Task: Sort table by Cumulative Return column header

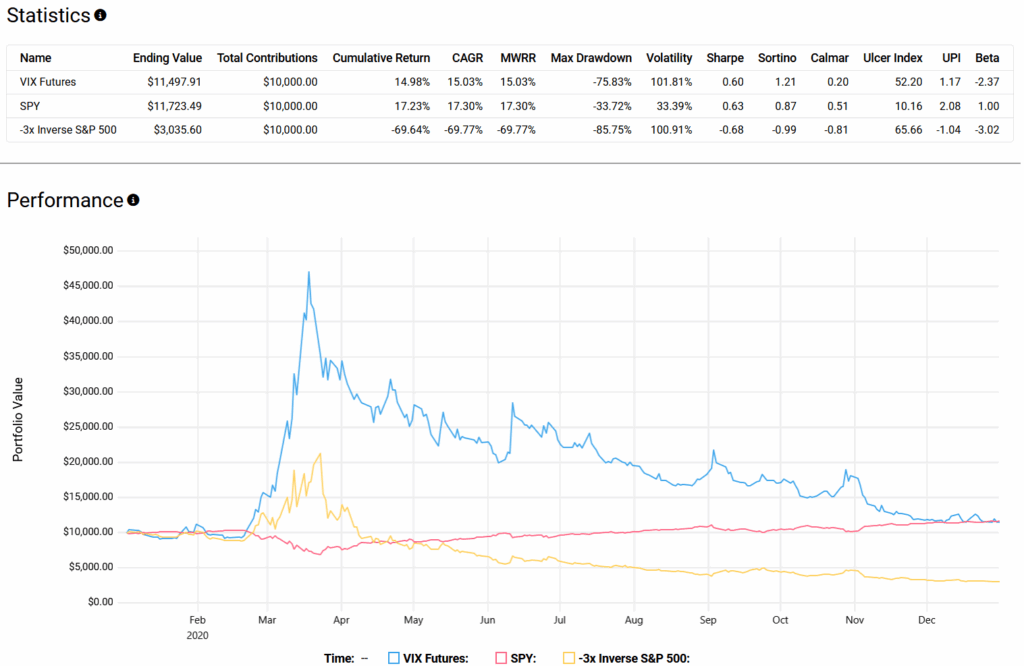Action: (x=381, y=58)
